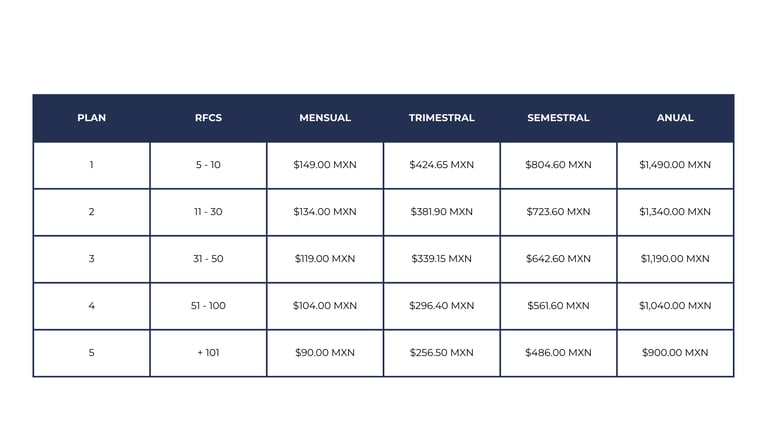Select the ANUAL column header

[x=675, y=118]
